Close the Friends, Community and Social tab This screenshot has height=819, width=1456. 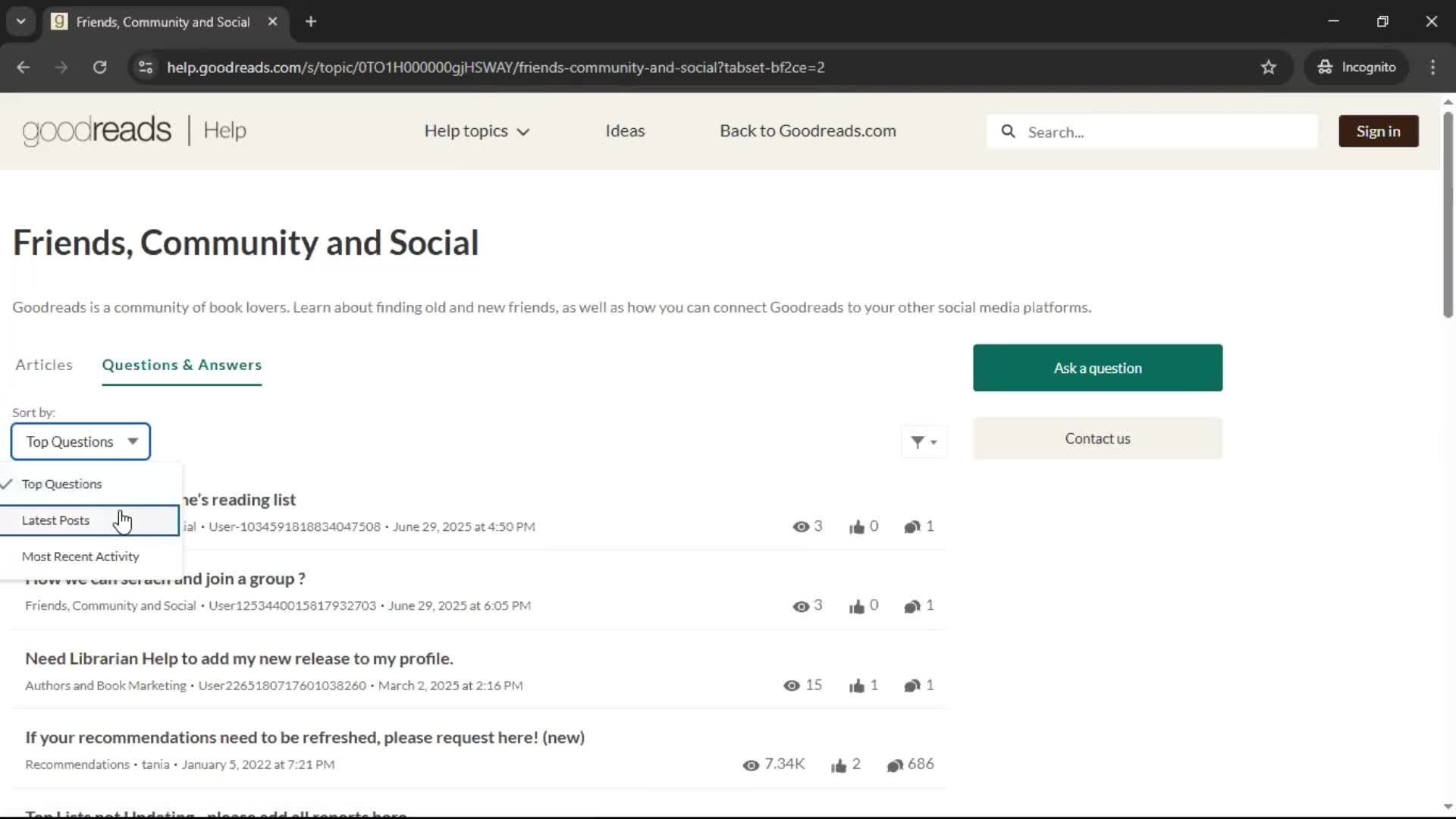click(x=272, y=22)
